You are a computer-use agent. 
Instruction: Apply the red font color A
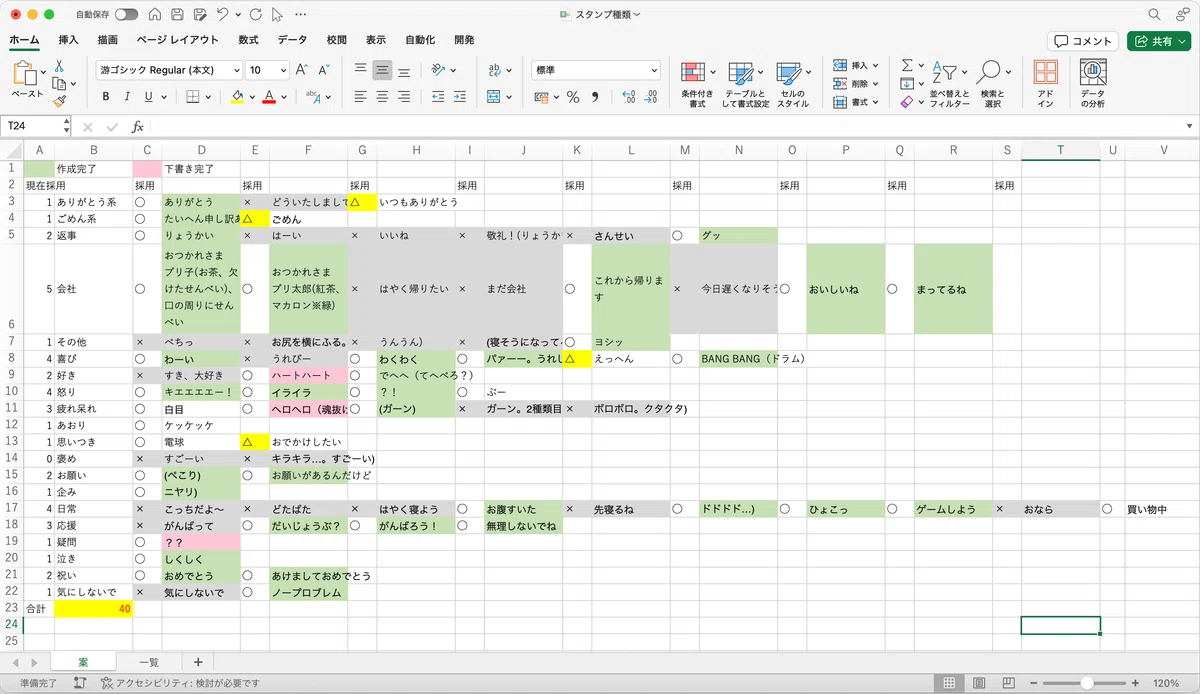268,97
